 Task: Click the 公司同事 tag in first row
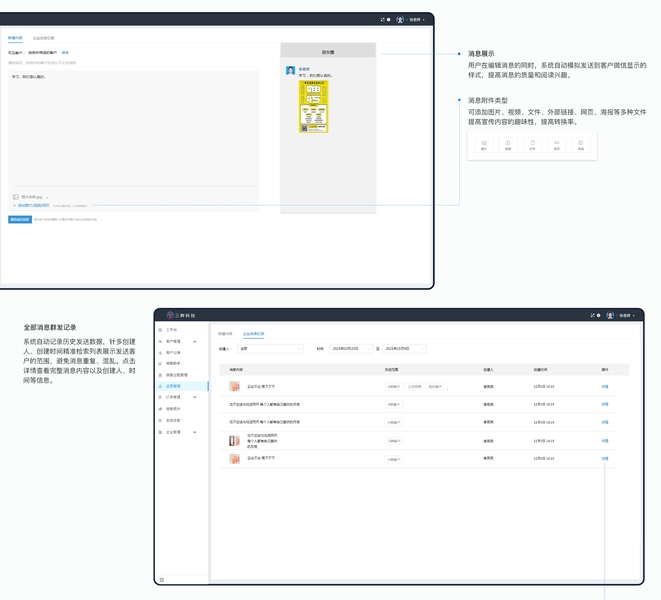[414, 386]
